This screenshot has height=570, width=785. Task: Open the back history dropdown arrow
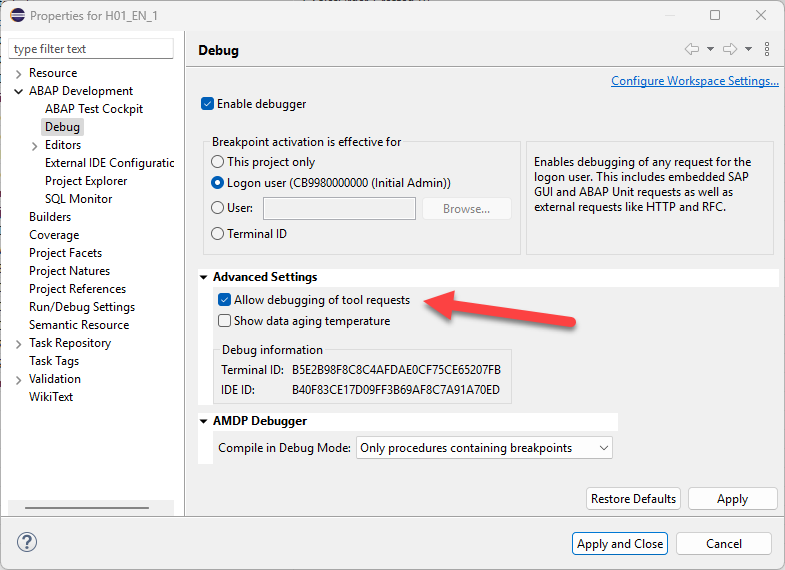710,49
